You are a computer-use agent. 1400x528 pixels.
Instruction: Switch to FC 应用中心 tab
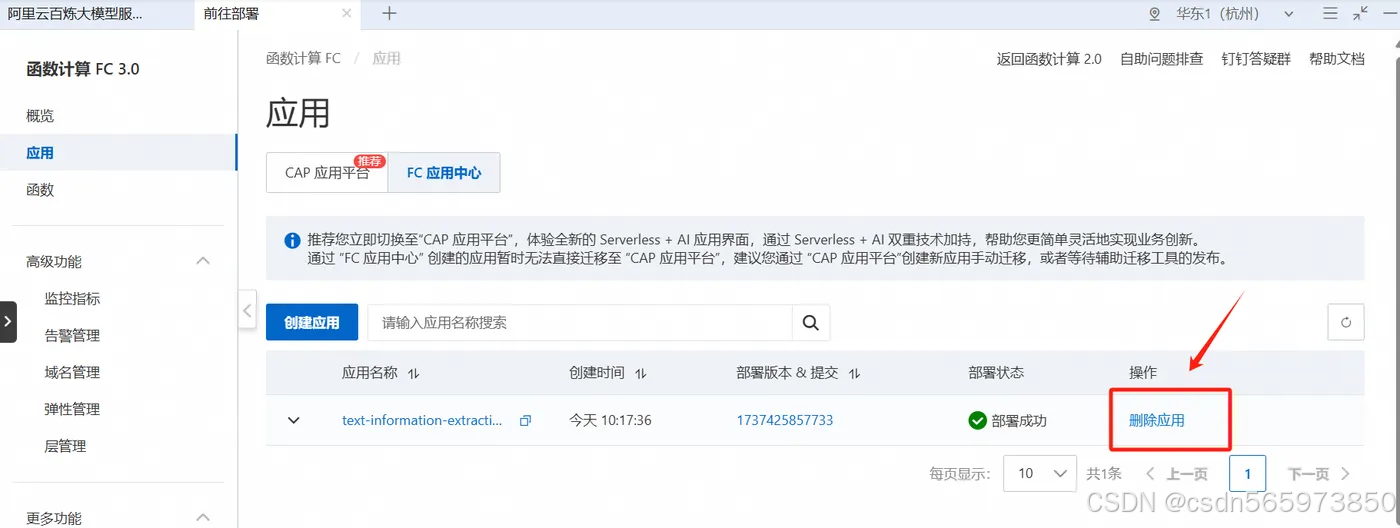pos(444,173)
